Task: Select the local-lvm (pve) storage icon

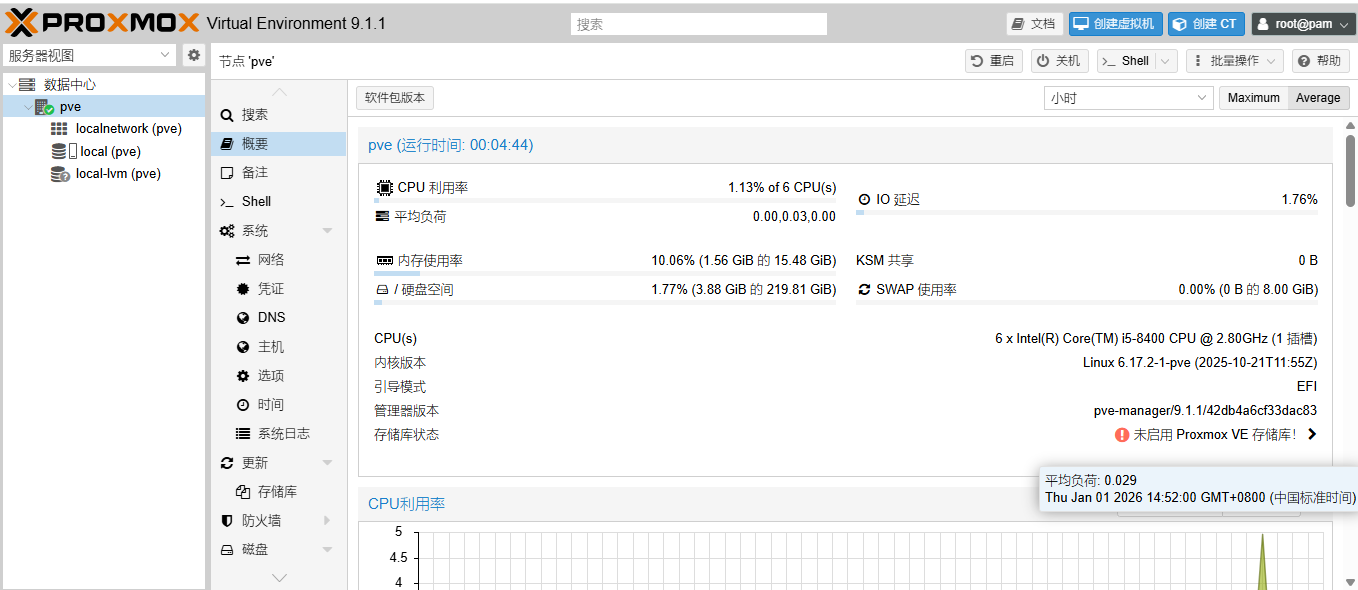Action: point(60,174)
